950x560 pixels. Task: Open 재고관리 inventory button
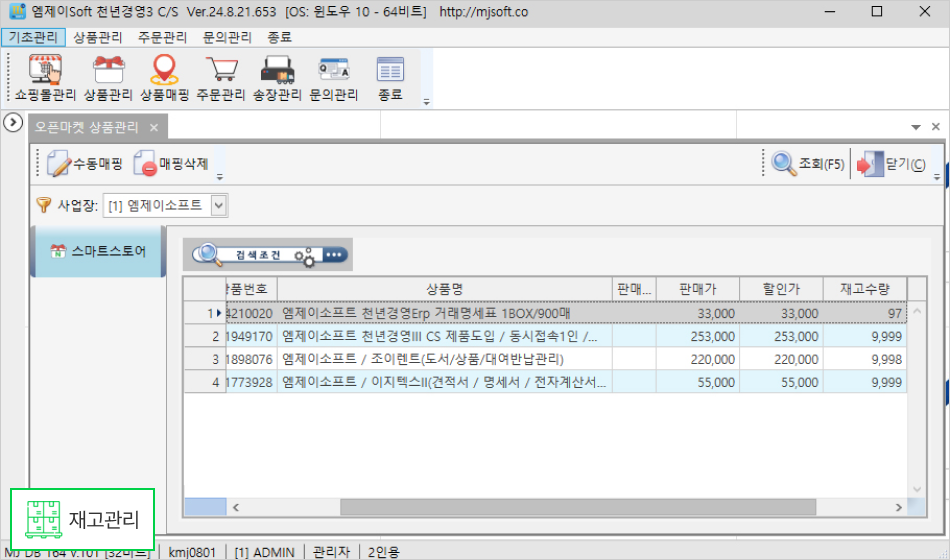click(82, 519)
